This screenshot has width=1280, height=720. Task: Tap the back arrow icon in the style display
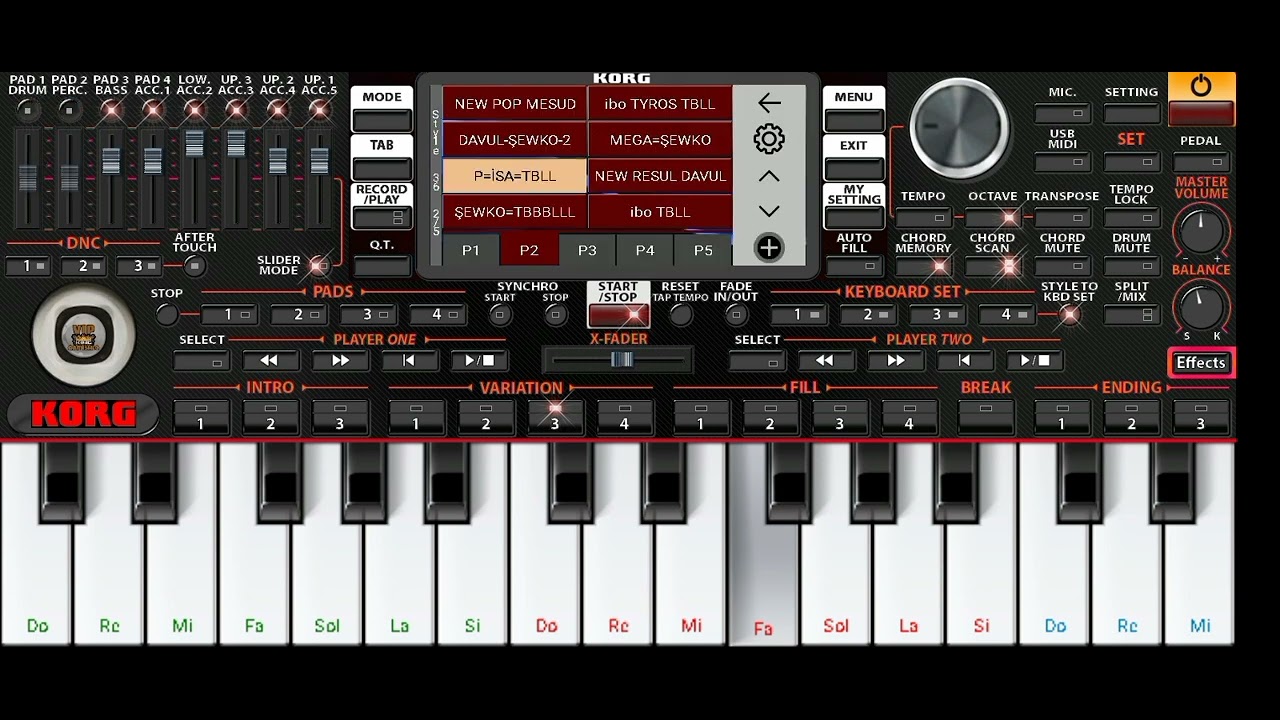pos(769,103)
